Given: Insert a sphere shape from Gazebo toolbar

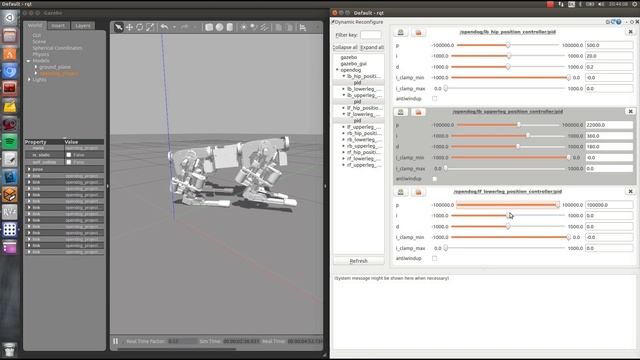Looking at the screenshot, I should pos(220,27).
